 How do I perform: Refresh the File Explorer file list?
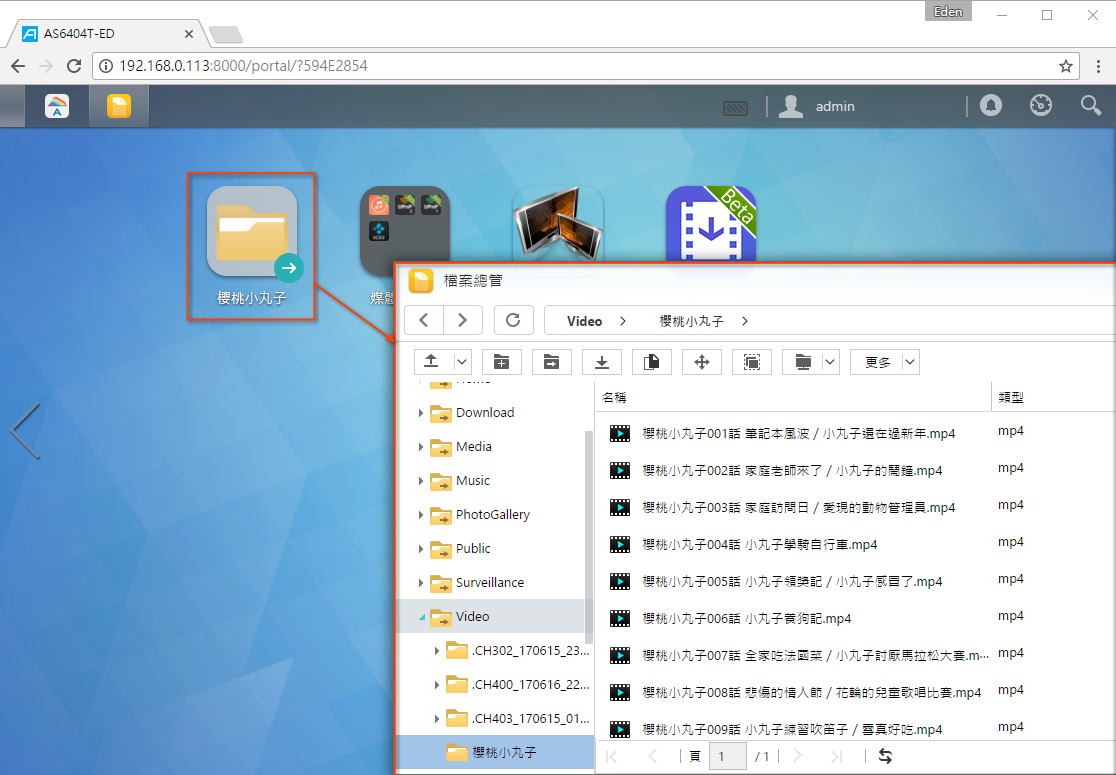point(513,320)
